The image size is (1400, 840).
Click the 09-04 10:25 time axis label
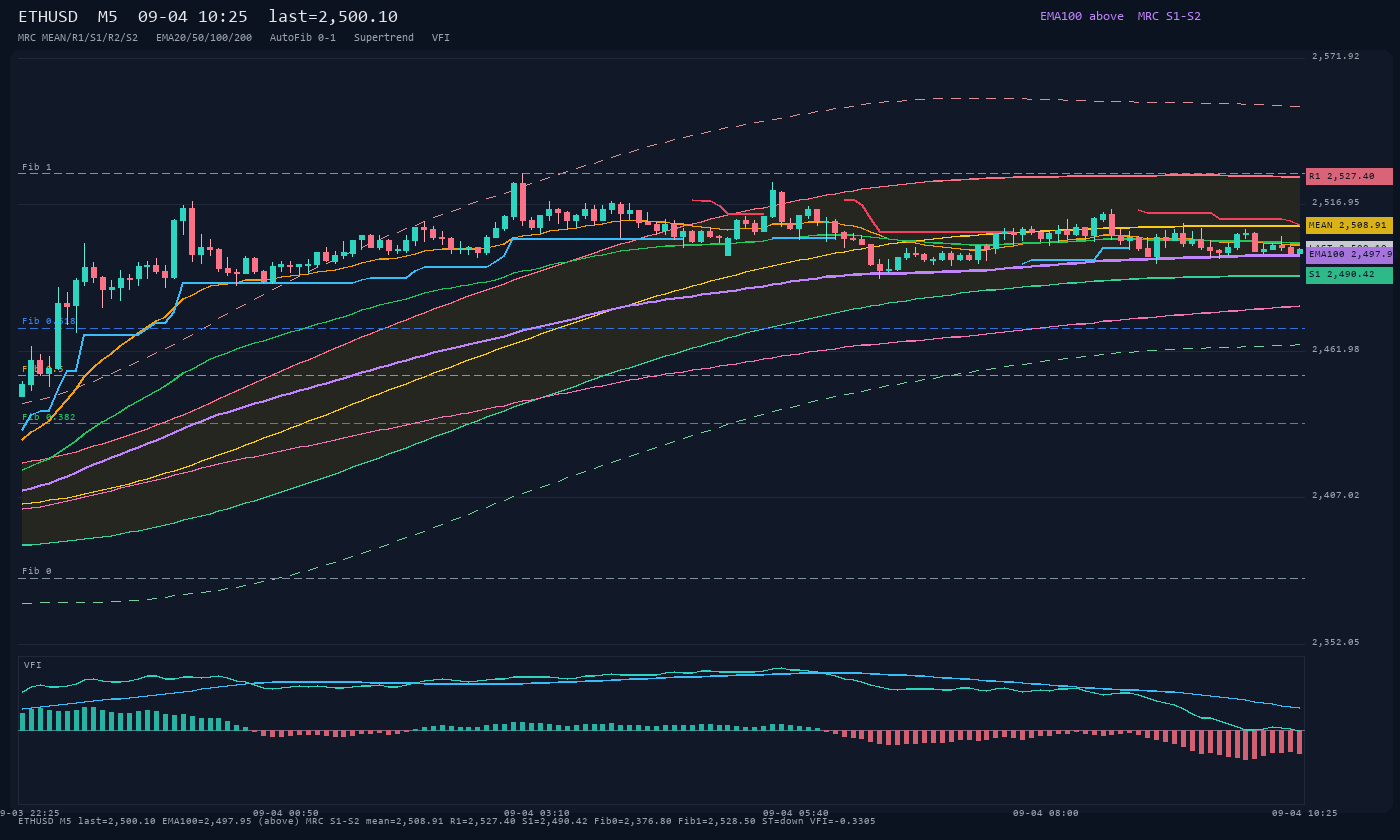pos(1304,813)
